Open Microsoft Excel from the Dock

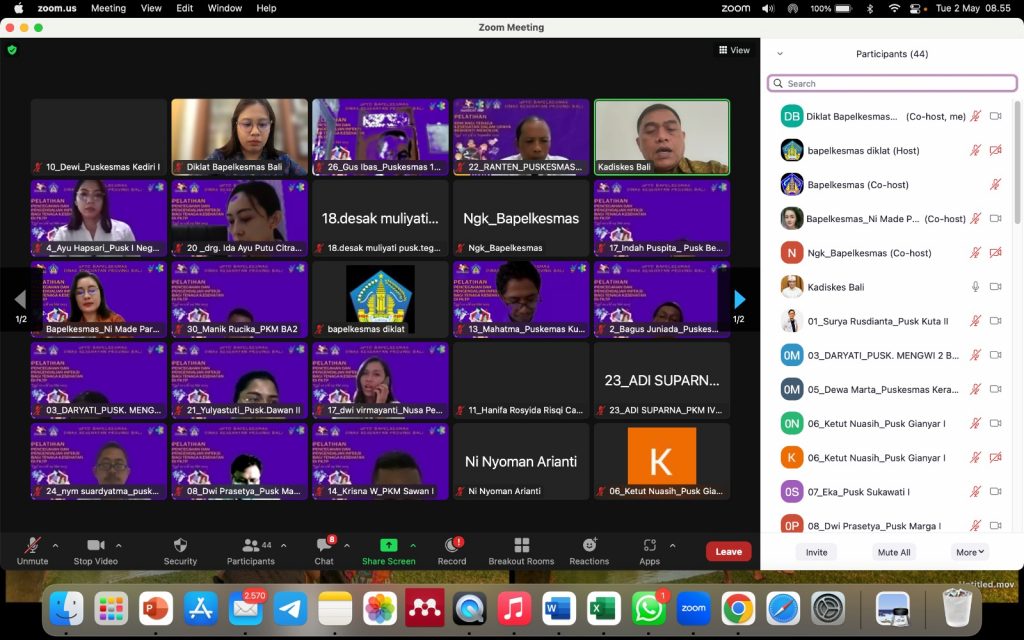tap(603, 609)
